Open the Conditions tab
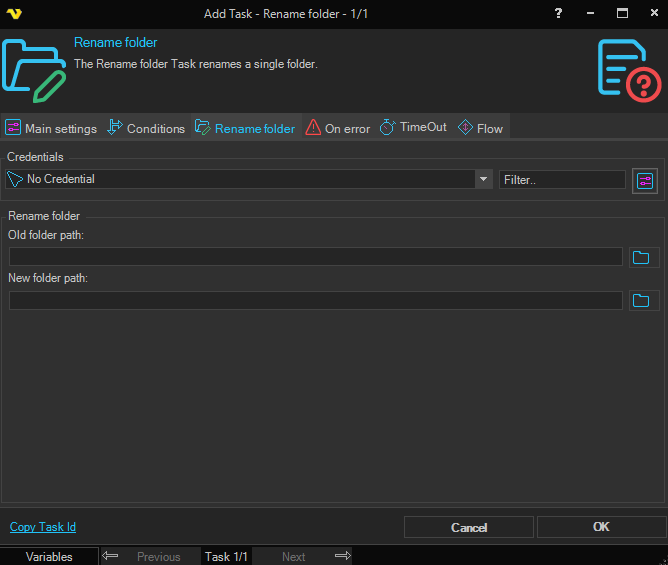 click(146, 128)
